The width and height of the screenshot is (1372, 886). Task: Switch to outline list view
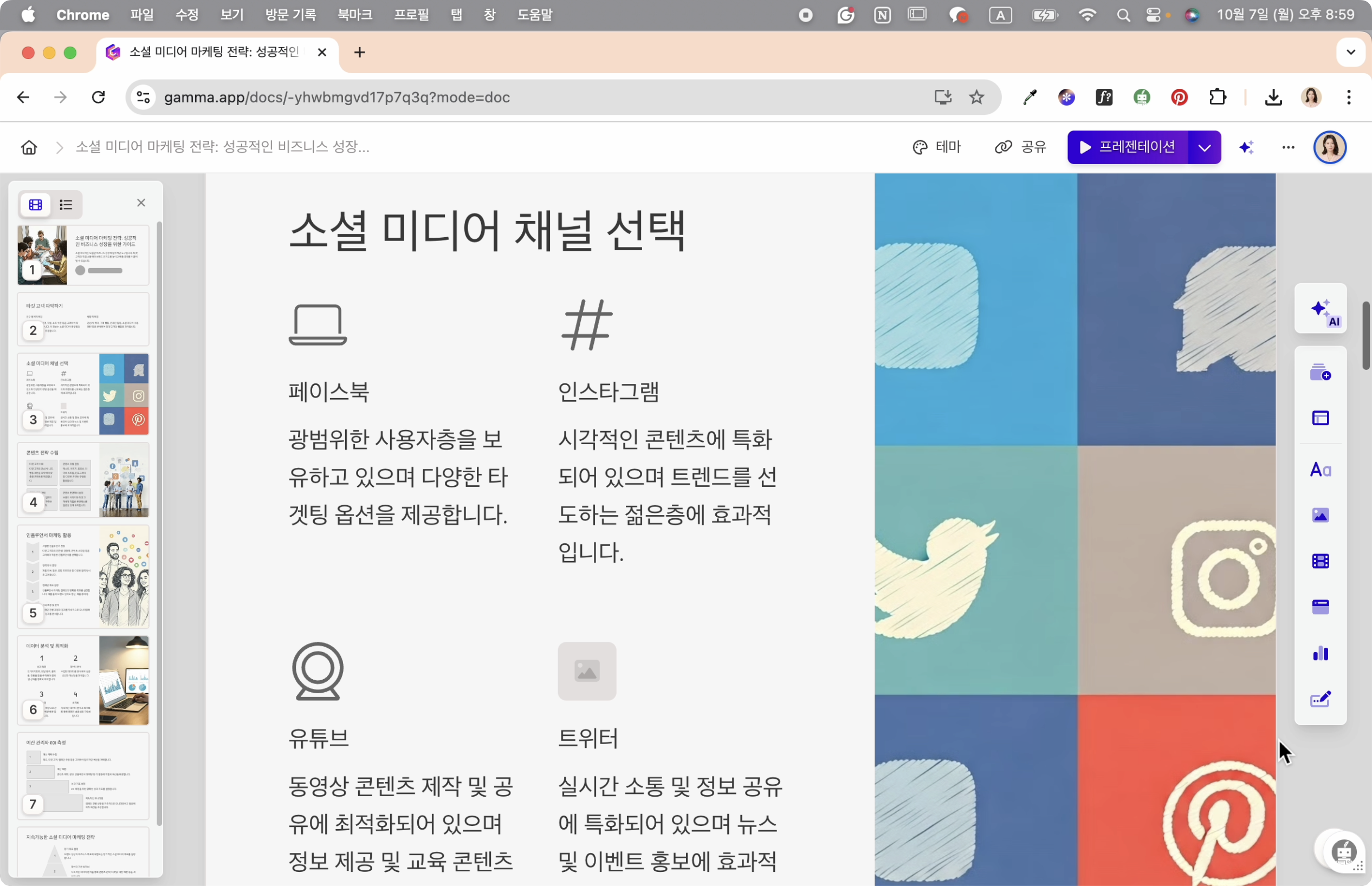coord(66,204)
